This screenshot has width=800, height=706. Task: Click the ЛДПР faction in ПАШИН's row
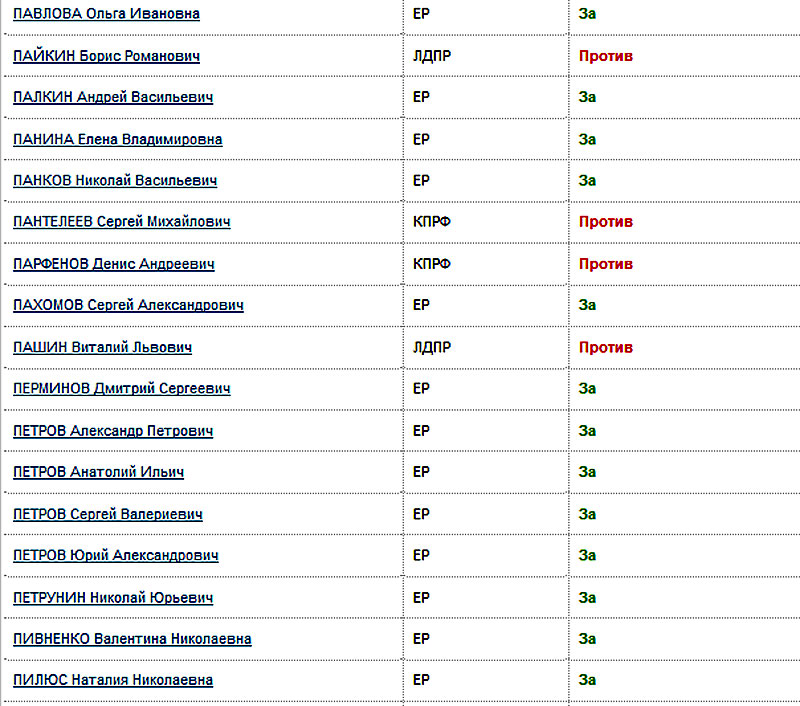[x=432, y=347]
